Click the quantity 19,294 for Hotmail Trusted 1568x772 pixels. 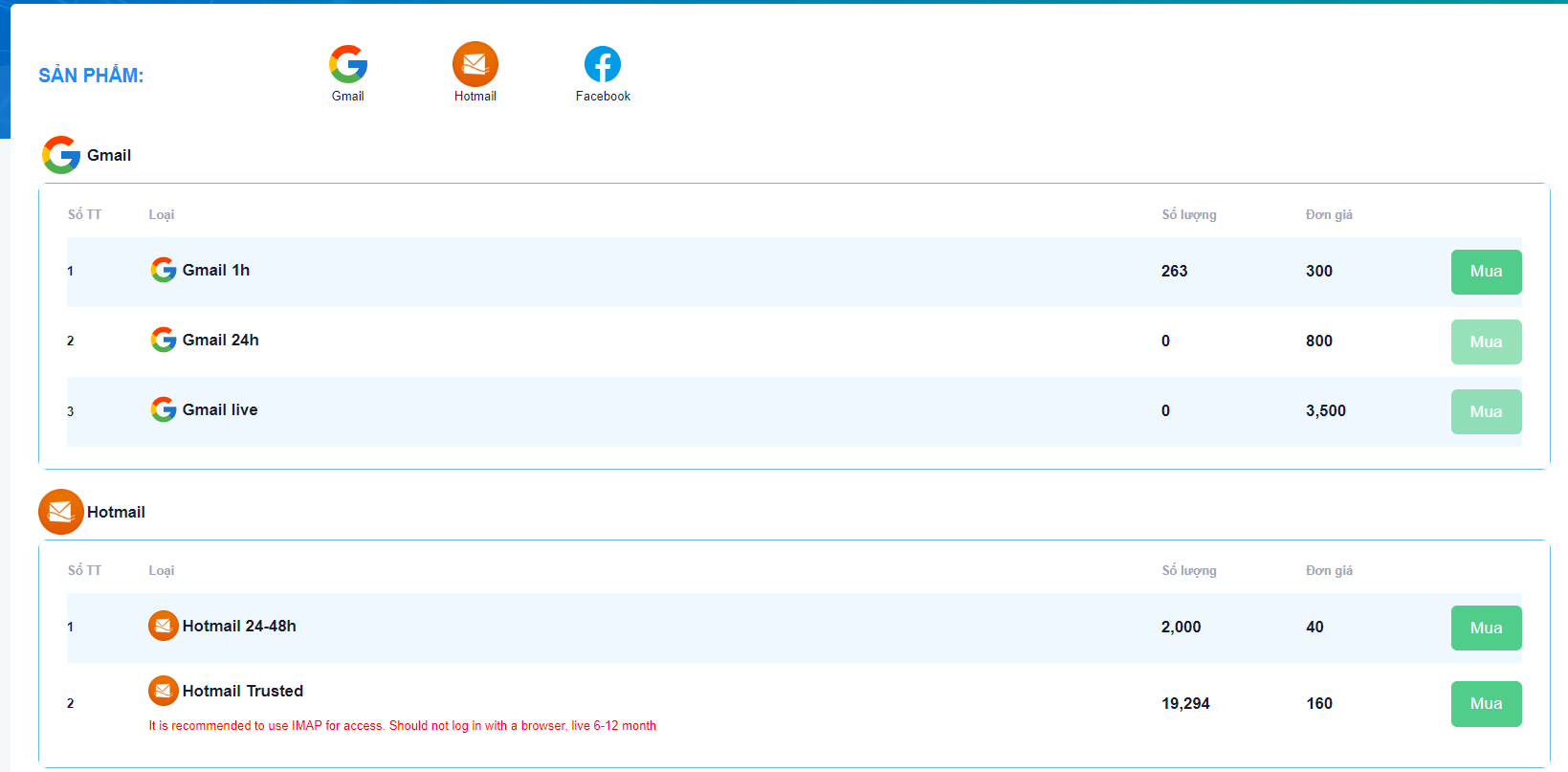click(1186, 703)
